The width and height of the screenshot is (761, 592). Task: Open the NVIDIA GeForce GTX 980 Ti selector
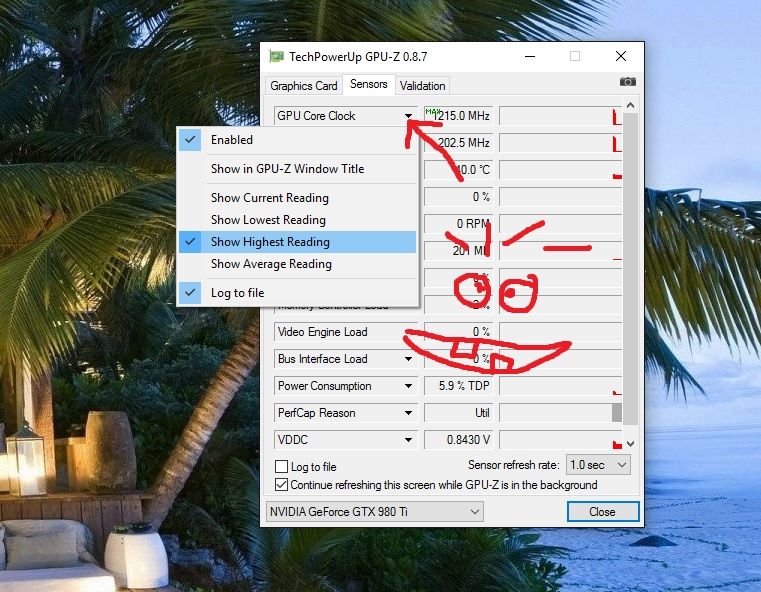375,511
